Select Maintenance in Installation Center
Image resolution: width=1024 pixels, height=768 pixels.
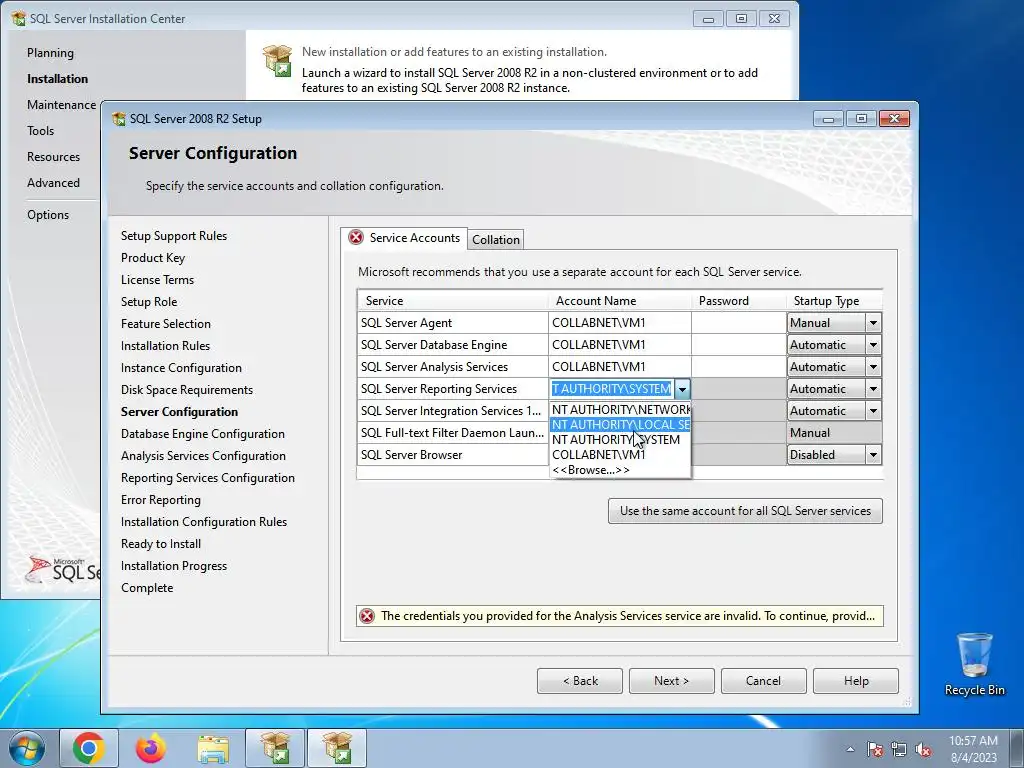coord(61,104)
